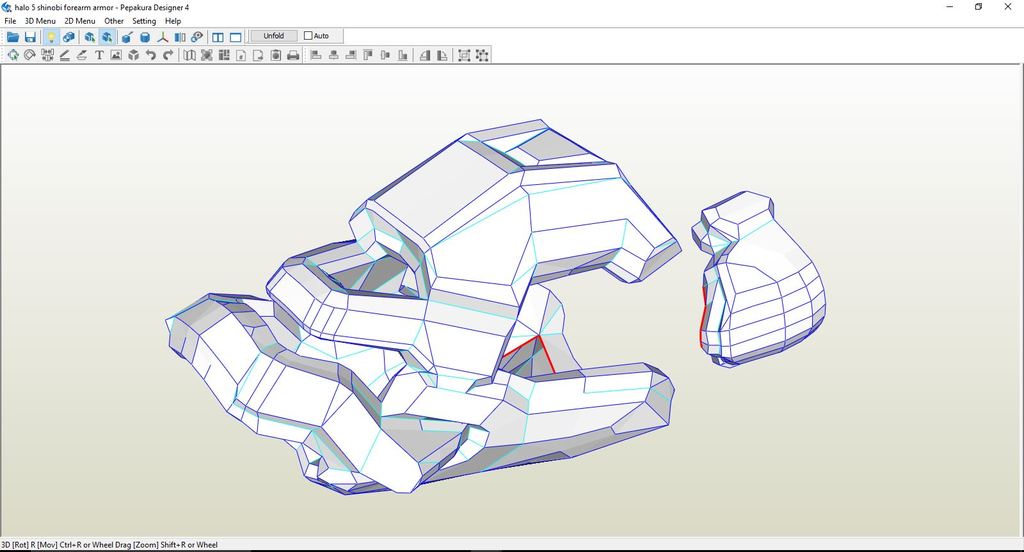Click the chain link icon
Screen dimensions: 1024x552
[197, 37]
